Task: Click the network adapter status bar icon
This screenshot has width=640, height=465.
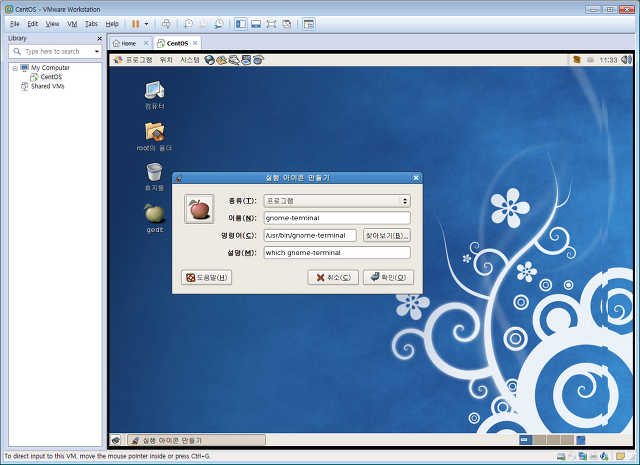Action: [x=583, y=456]
